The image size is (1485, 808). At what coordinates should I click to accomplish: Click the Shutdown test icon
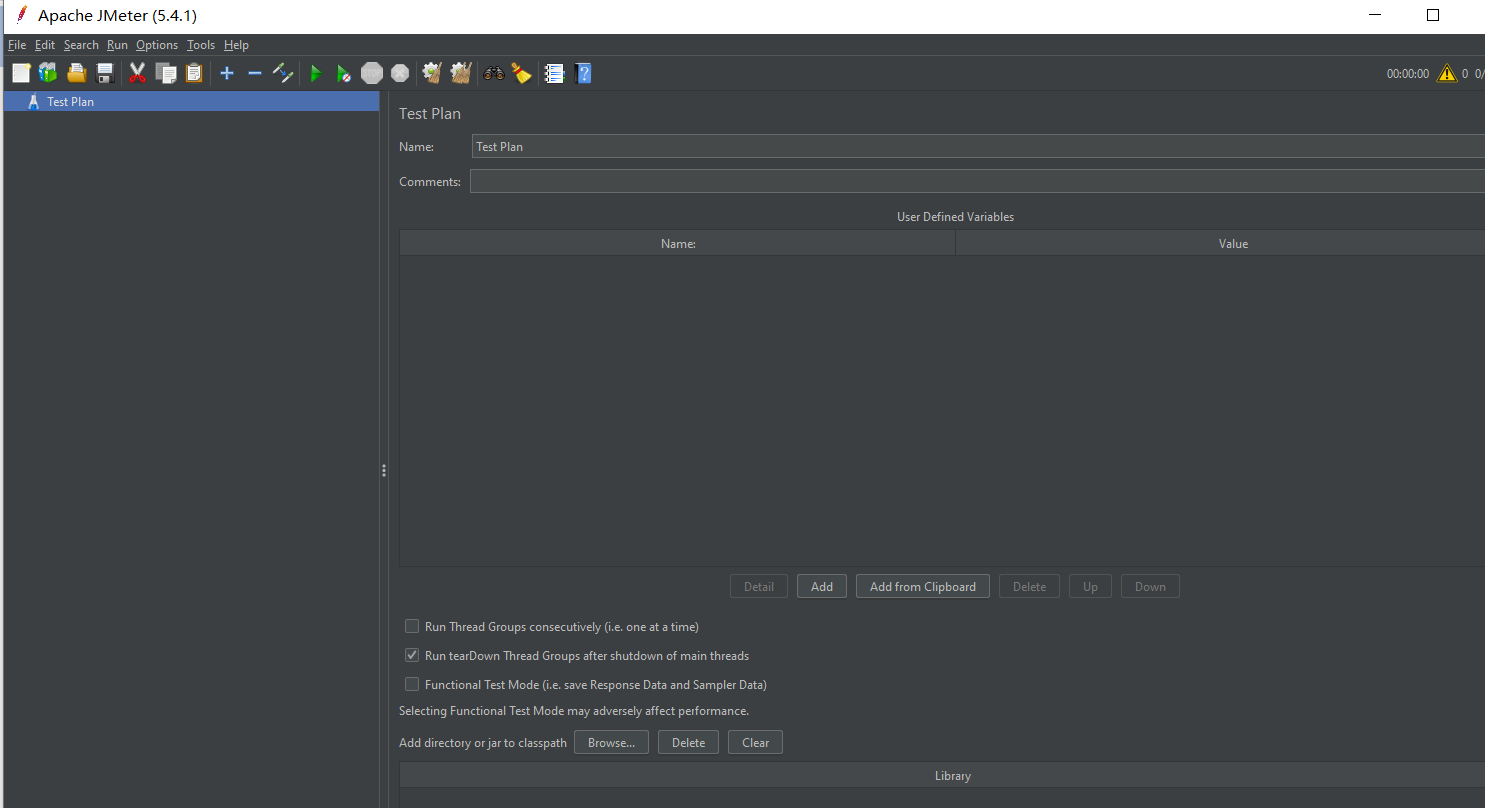click(400, 73)
